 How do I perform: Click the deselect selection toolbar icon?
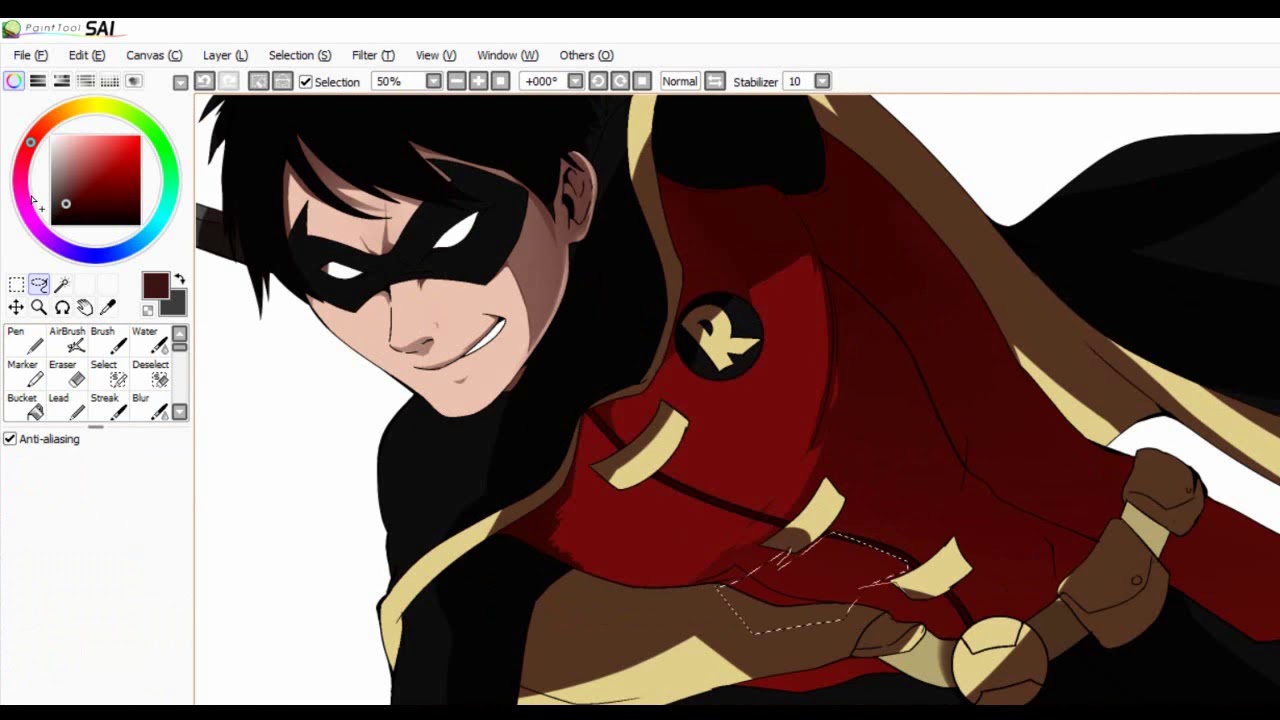[258, 81]
